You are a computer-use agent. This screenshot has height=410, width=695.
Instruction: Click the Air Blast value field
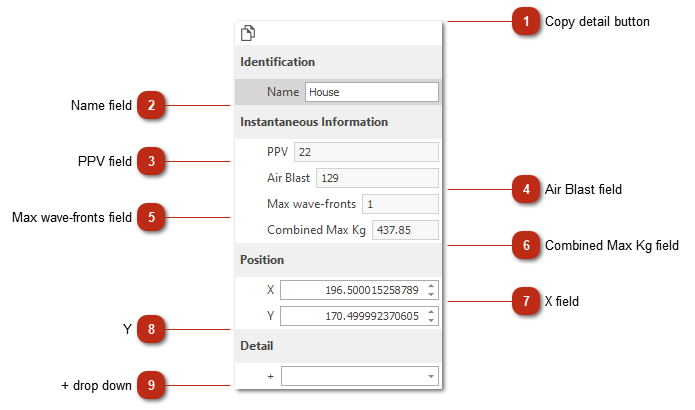pyautogui.click(x=376, y=178)
